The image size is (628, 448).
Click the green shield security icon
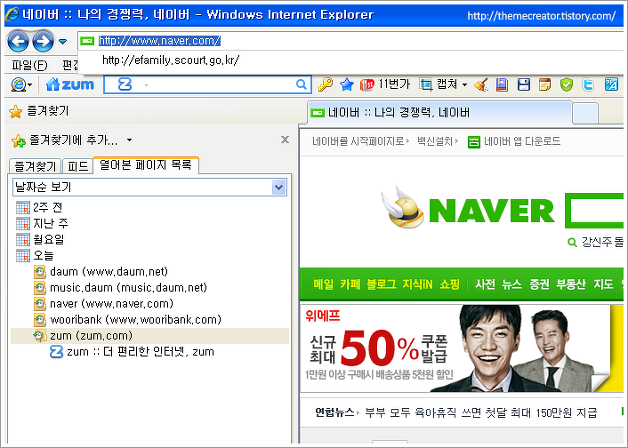(566, 84)
